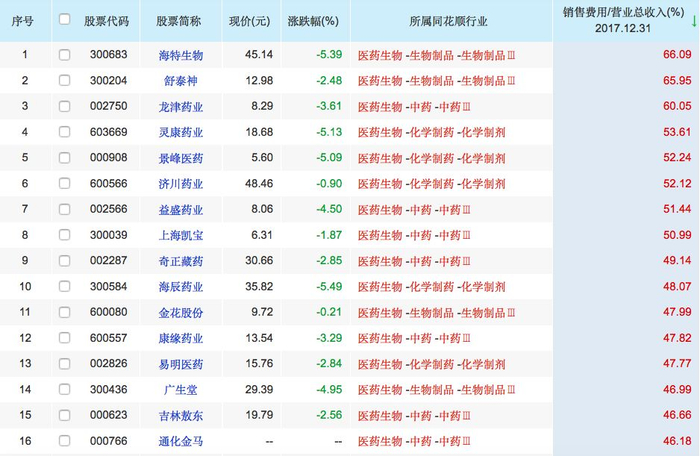The image size is (700, 456).
Task: Click the 股票代码 column header
Action: click(106, 21)
